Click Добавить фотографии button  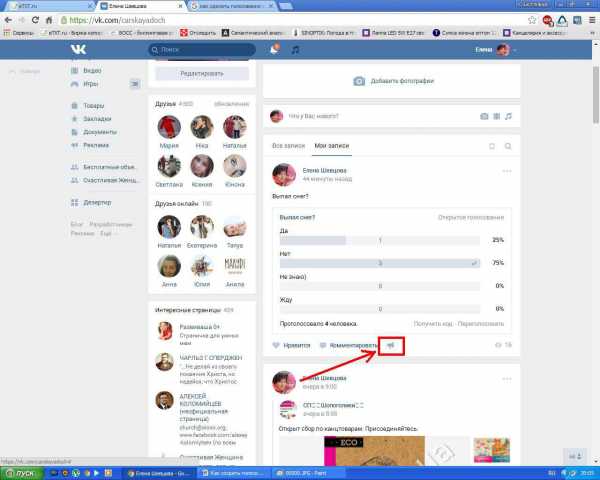pos(393,81)
